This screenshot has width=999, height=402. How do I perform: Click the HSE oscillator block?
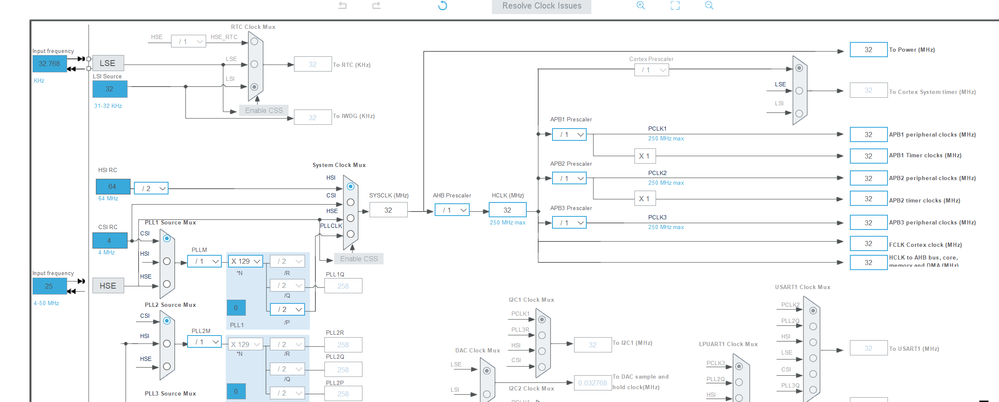tap(108, 285)
